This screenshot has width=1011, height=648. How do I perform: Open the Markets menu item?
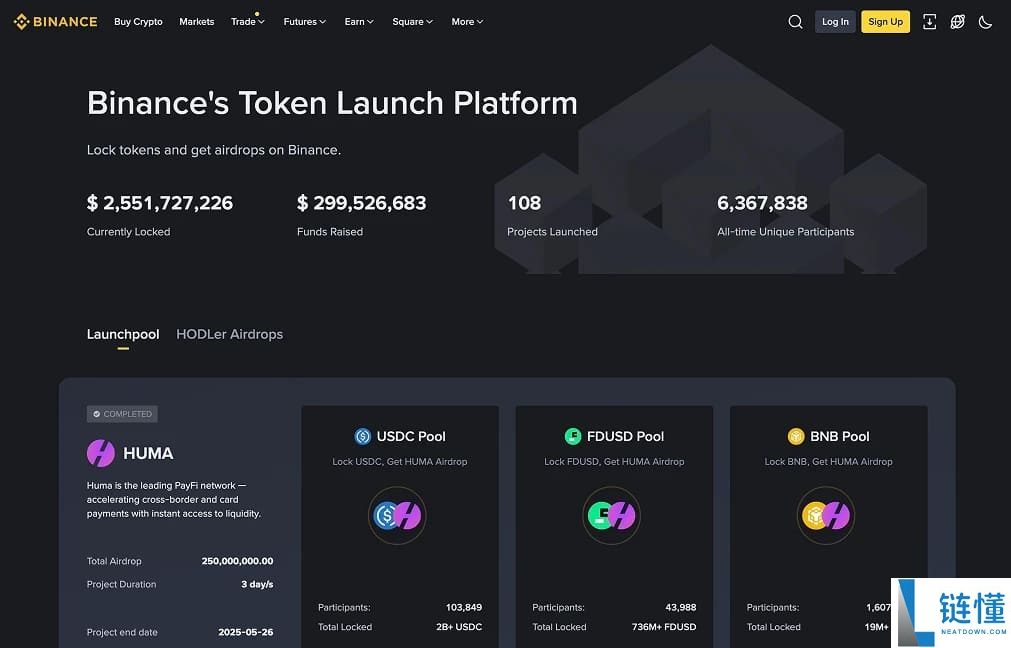(x=196, y=22)
